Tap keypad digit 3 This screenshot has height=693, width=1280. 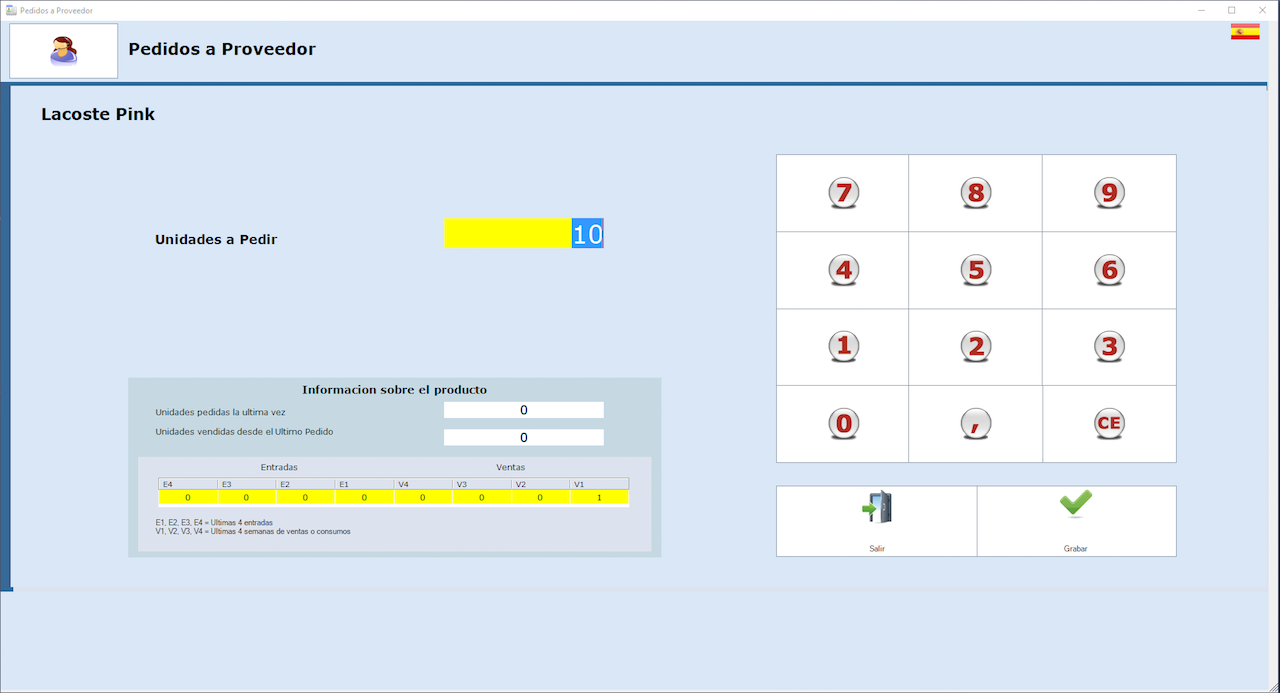pos(1109,347)
